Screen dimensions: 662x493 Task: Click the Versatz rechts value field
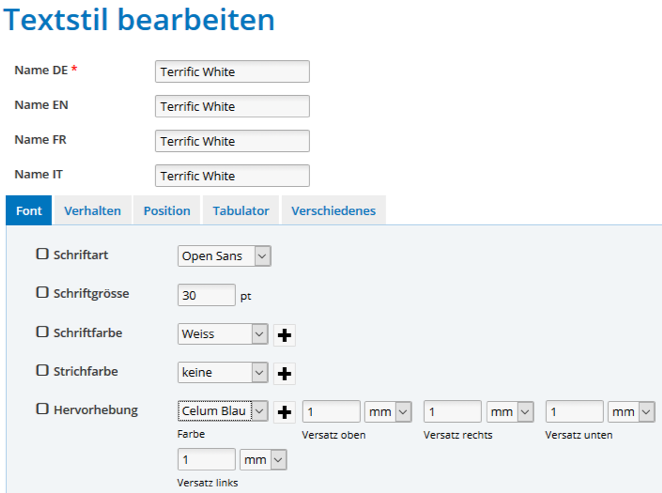click(453, 412)
